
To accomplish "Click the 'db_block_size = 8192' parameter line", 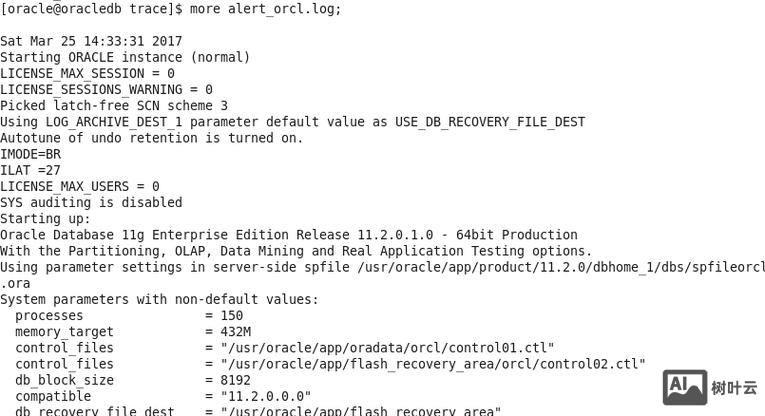I will [x=132, y=380].
